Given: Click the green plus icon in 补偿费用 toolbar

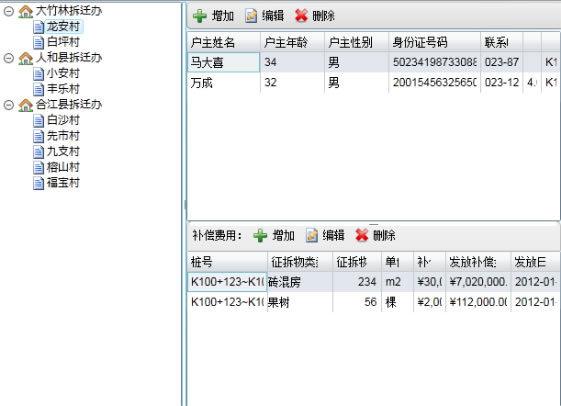Looking at the screenshot, I should click(260, 235).
